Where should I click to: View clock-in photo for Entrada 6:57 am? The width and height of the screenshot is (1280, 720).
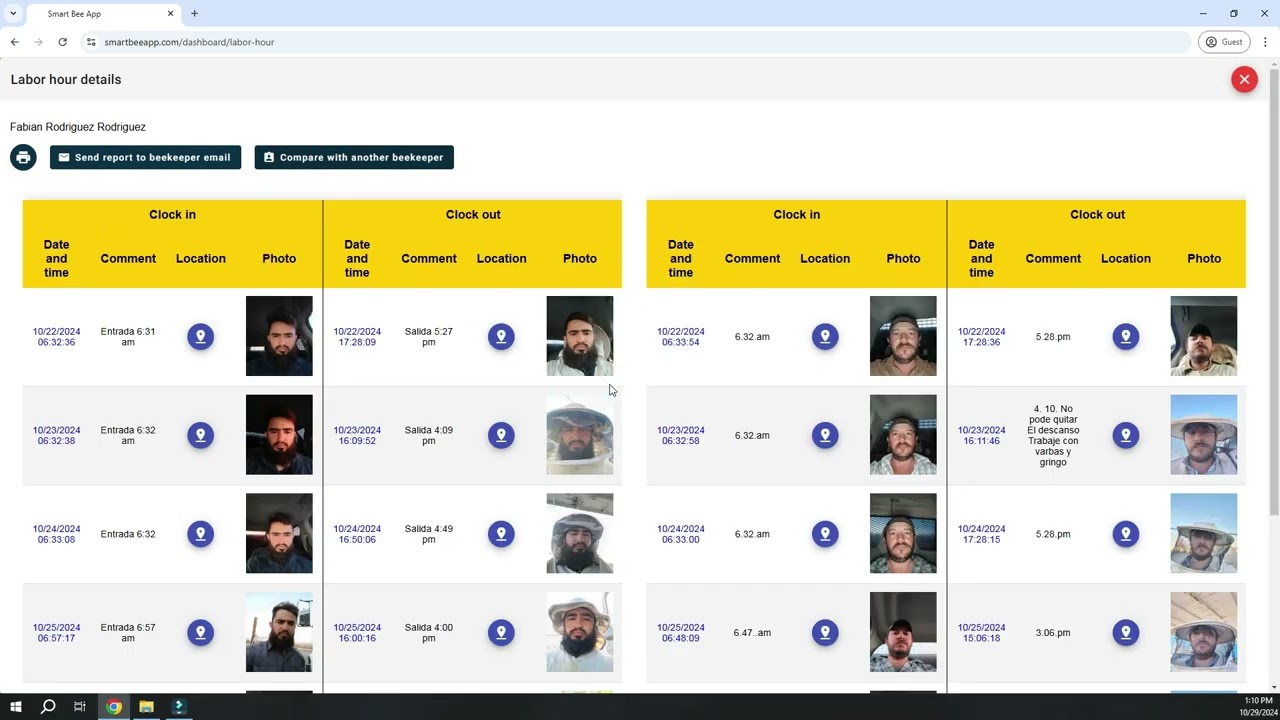(x=279, y=632)
